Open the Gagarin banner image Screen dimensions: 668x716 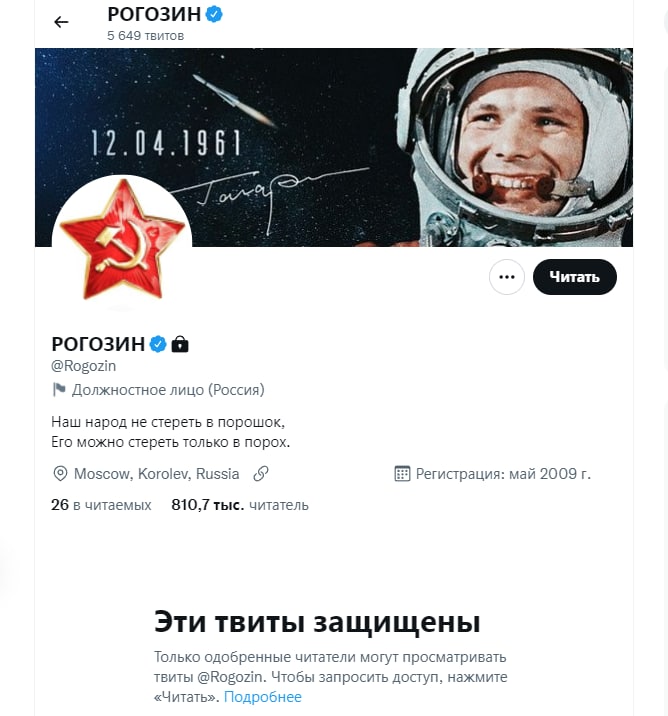click(334, 147)
